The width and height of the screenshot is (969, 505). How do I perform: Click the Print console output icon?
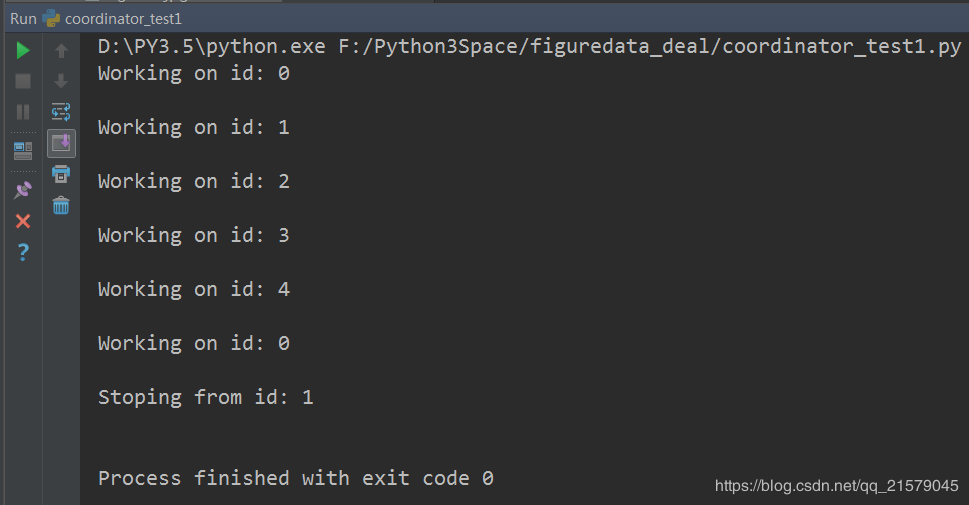(x=61, y=174)
